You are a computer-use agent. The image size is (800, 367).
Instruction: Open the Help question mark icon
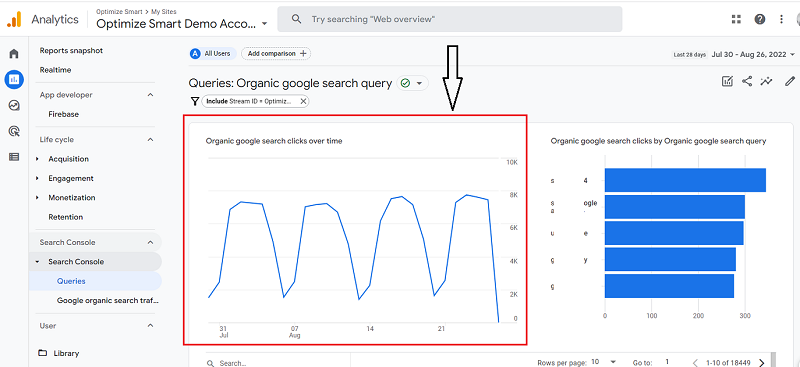click(760, 19)
